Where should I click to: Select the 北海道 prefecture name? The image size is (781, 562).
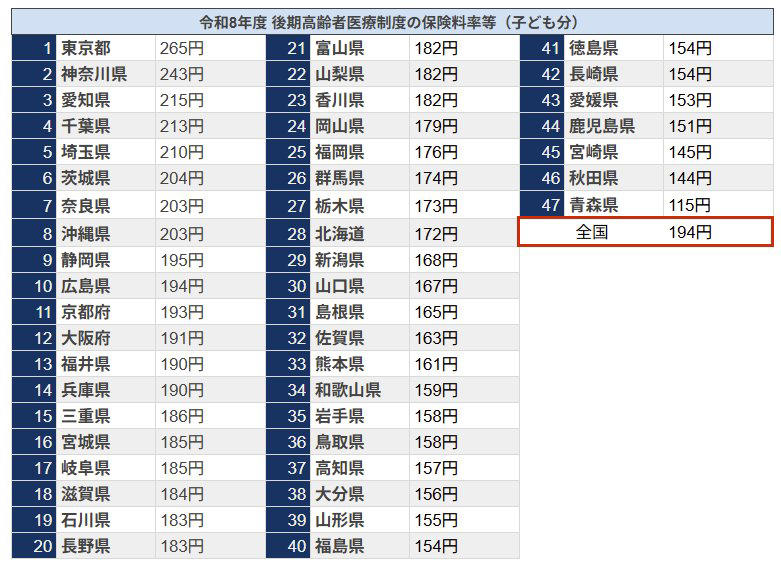340,234
